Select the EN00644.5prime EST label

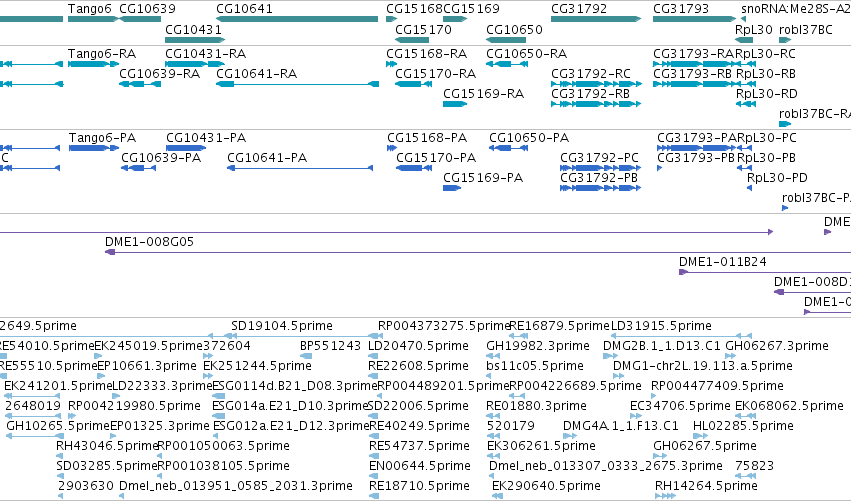pyautogui.click(x=420, y=466)
